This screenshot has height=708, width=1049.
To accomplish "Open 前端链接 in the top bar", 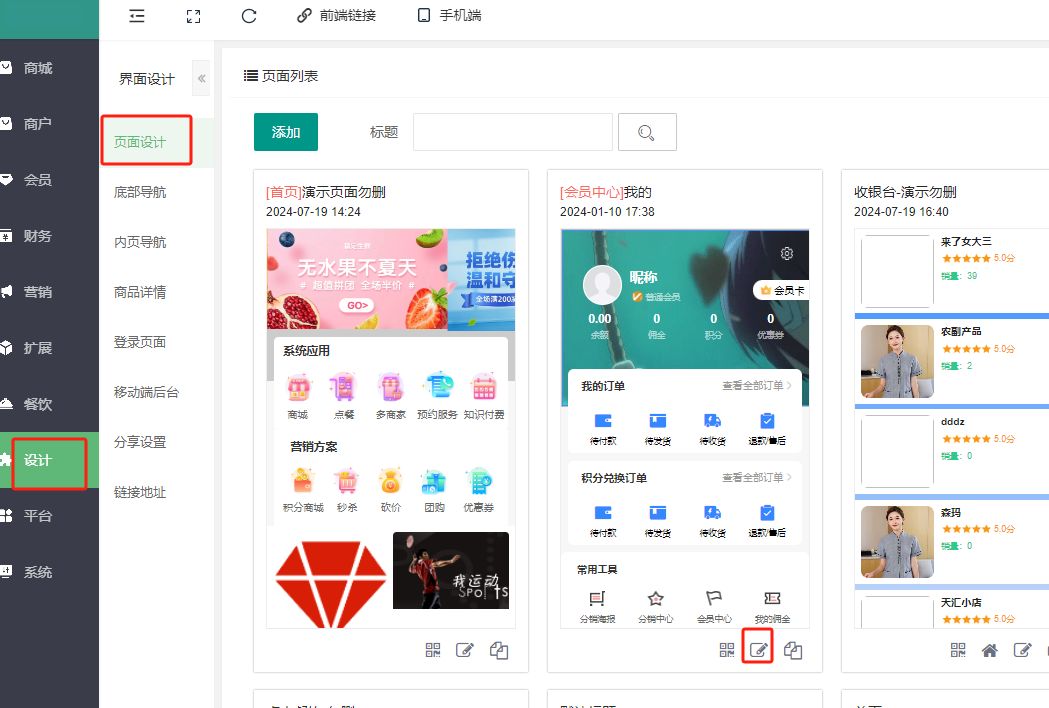I will coord(336,16).
